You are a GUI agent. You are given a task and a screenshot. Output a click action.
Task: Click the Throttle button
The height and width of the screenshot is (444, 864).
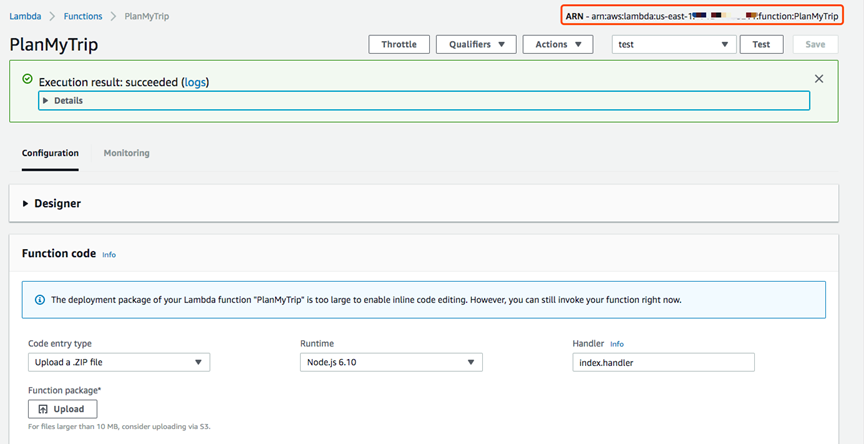tap(399, 44)
